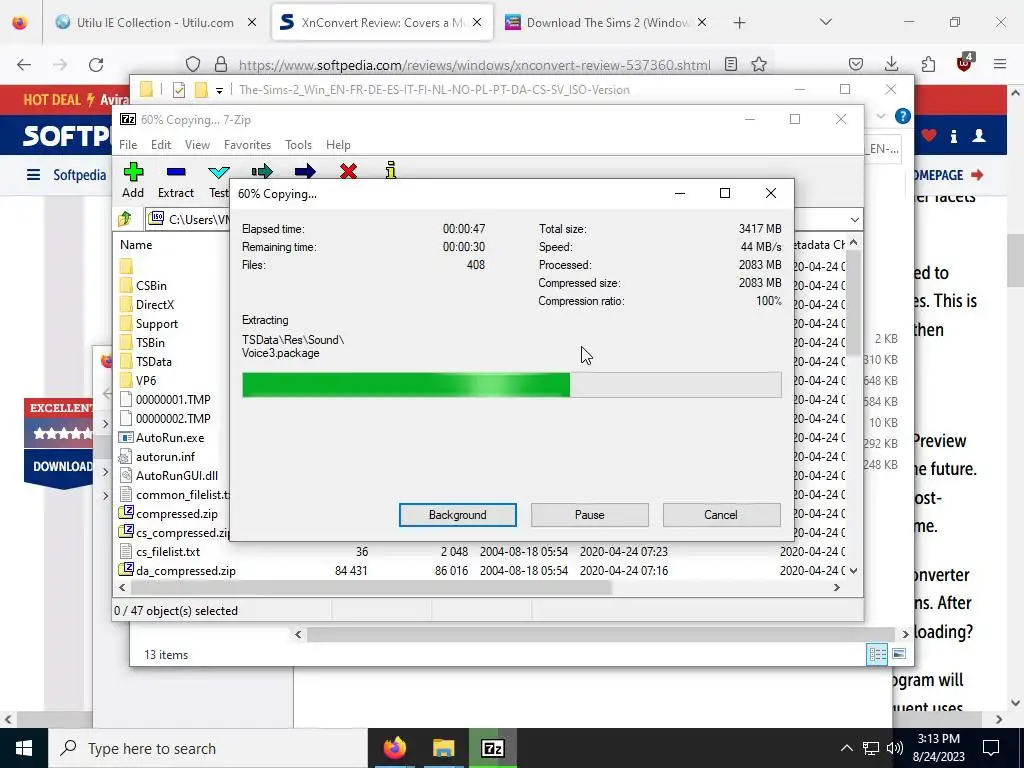The height and width of the screenshot is (768, 1024).
Task: Click the Move arrow icon in 7-Zip toolbar
Action: pos(305,171)
